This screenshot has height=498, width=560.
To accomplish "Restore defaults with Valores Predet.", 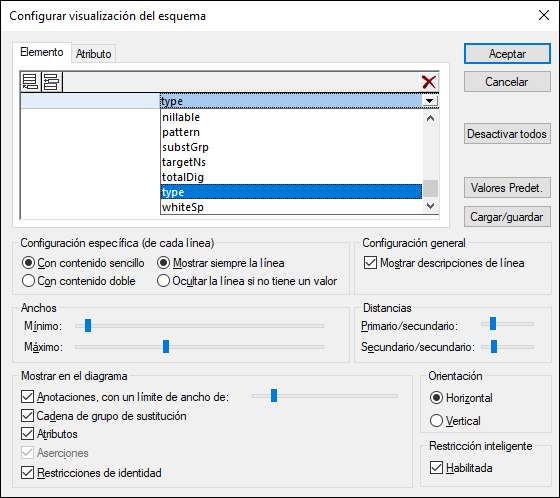I will click(x=507, y=188).
